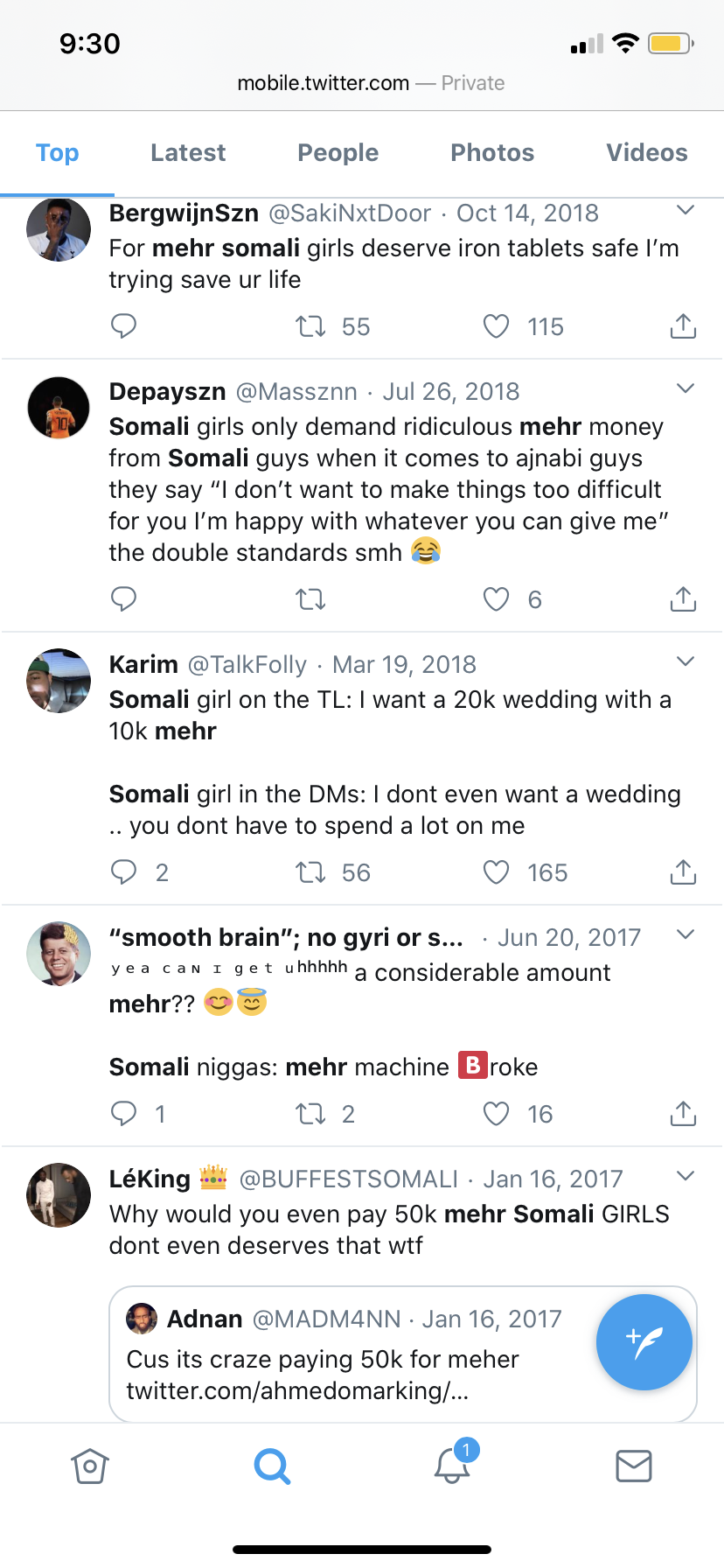This screenshot has height=1568, width=724.
Task: Go to Home using the bottom bar icon
Action: 90,1466
